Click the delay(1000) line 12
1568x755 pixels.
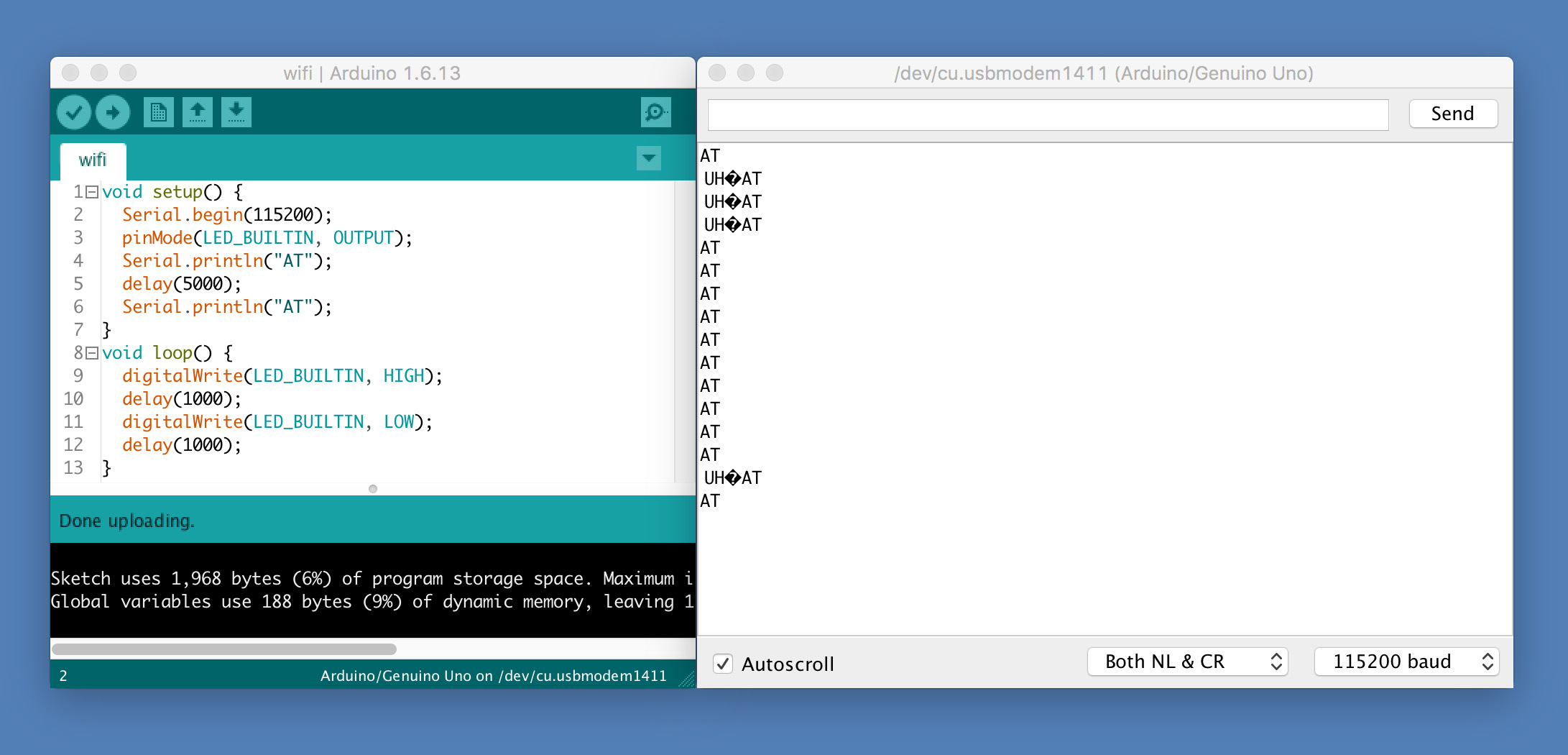pyautogui.click(x=181, y=445)
